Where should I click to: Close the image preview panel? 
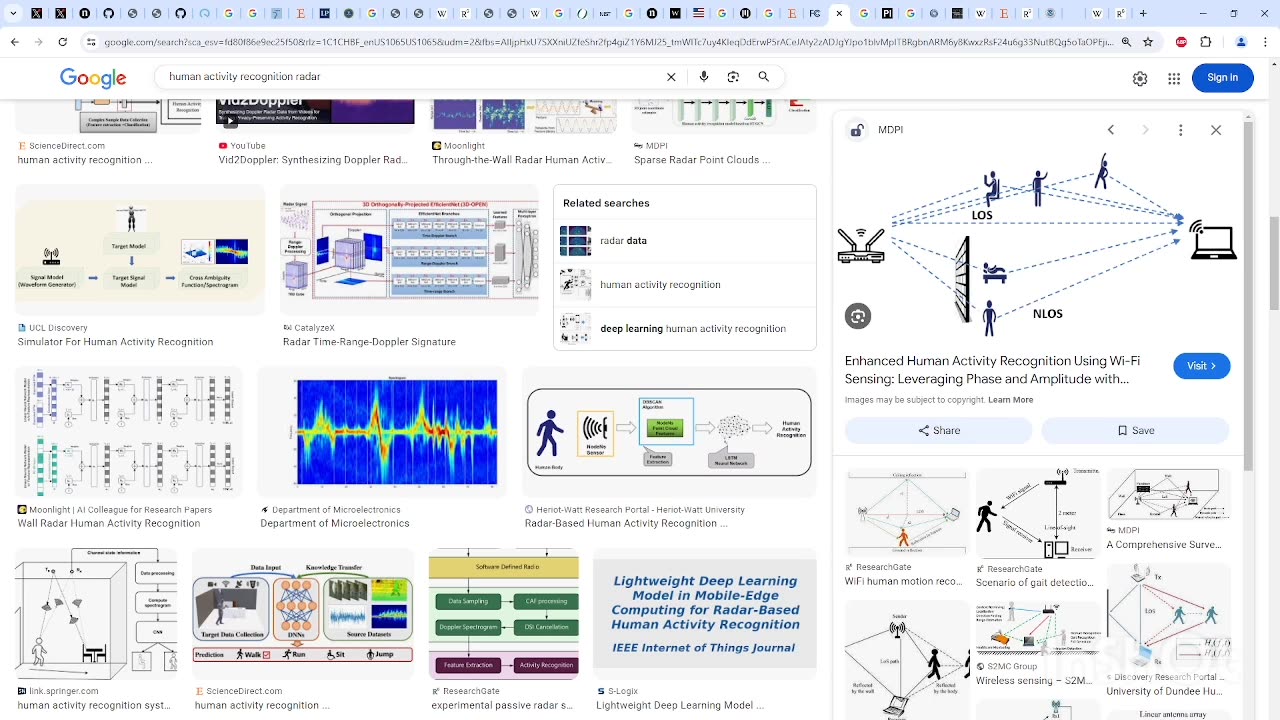(x=1216, y=130)
